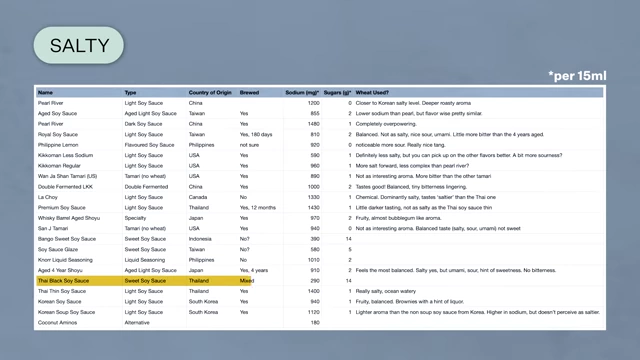Click the 'La Choy' name cell

(x=48, y=197)
